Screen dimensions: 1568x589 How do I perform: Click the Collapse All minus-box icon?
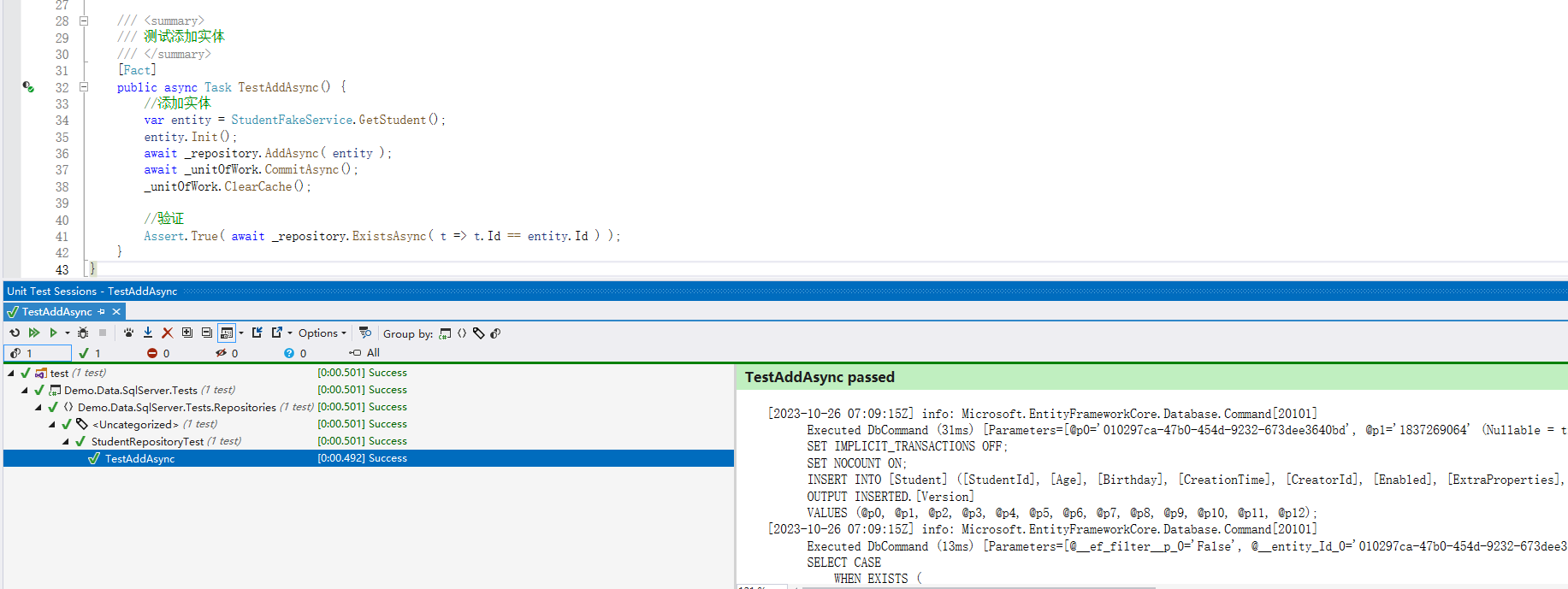tap(207, 333)
